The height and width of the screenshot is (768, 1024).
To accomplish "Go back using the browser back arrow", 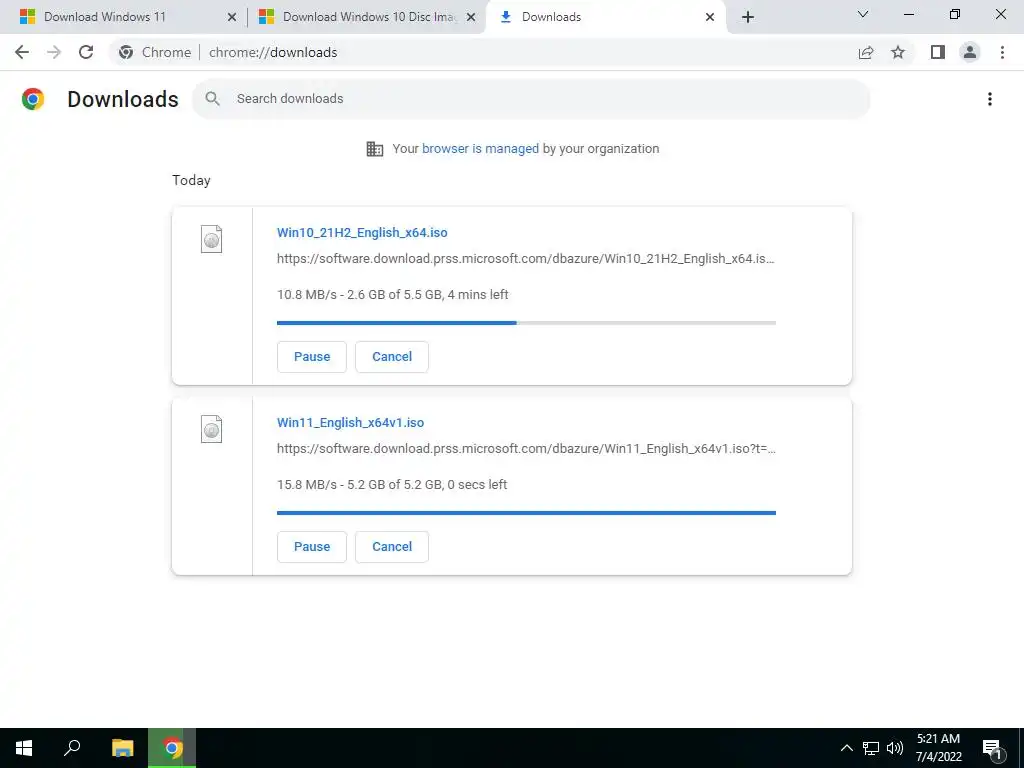I will 22,52.
